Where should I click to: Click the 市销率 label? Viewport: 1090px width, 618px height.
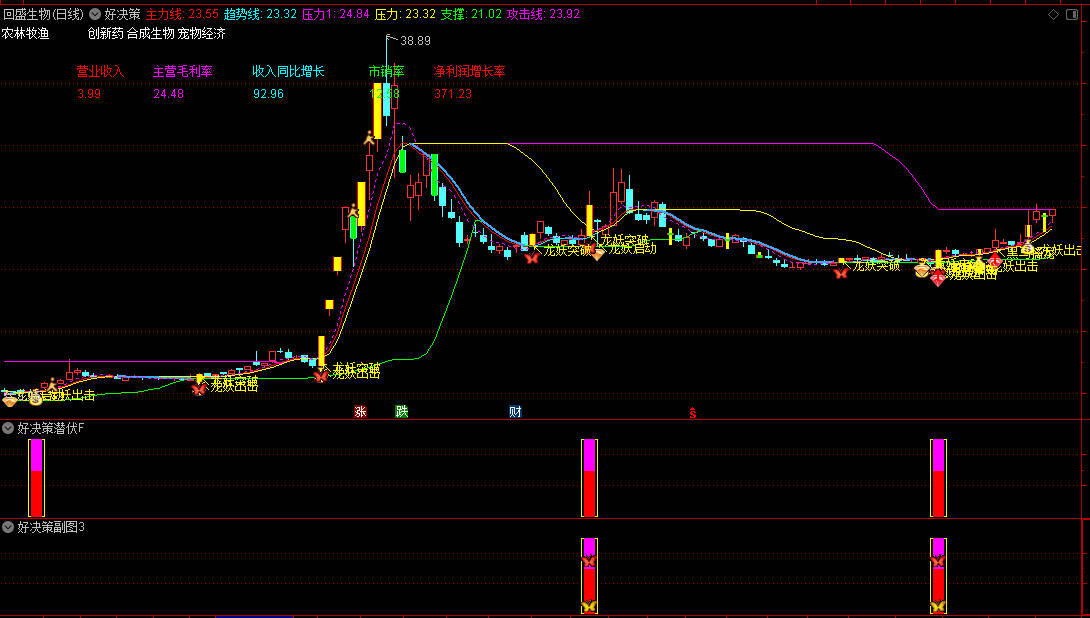point(387,71)
